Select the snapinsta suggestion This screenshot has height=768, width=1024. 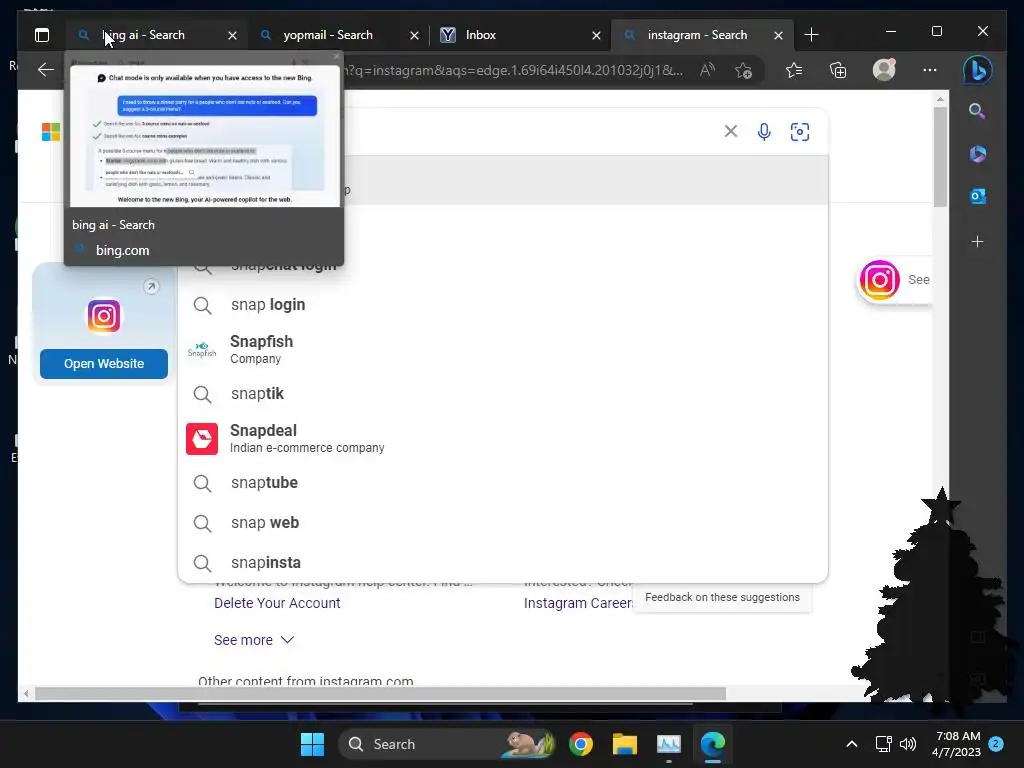click(x=503, y=563)
